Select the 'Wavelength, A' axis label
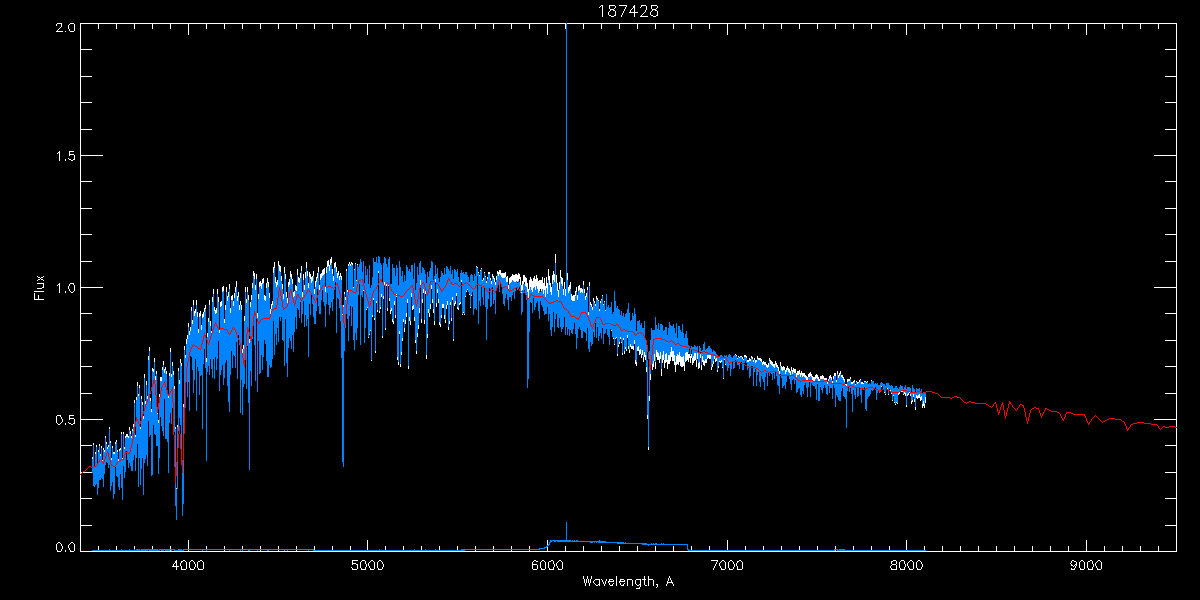This screenshot has height=600, width=1200. [627, 582]
